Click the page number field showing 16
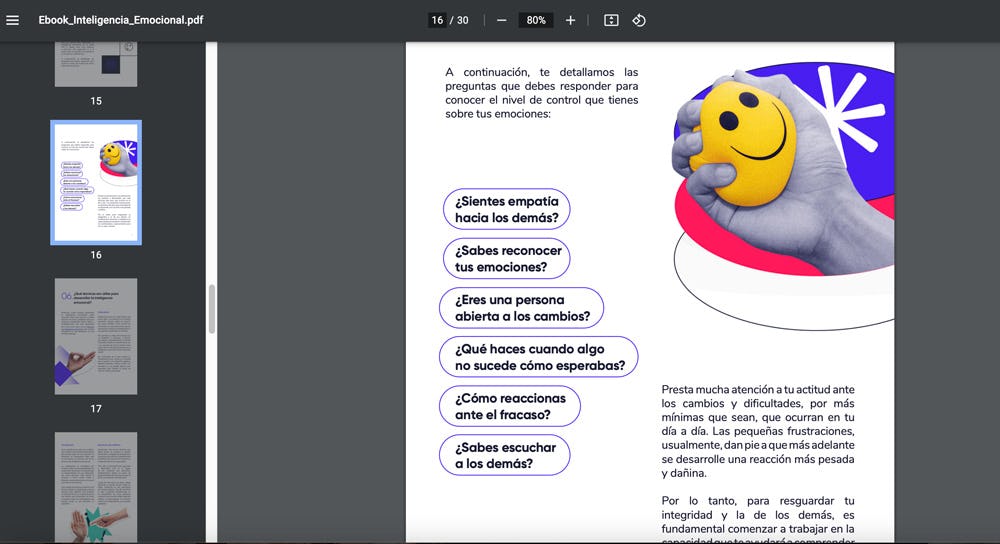This screenshot has height=544, width=1000. point(437,20)
